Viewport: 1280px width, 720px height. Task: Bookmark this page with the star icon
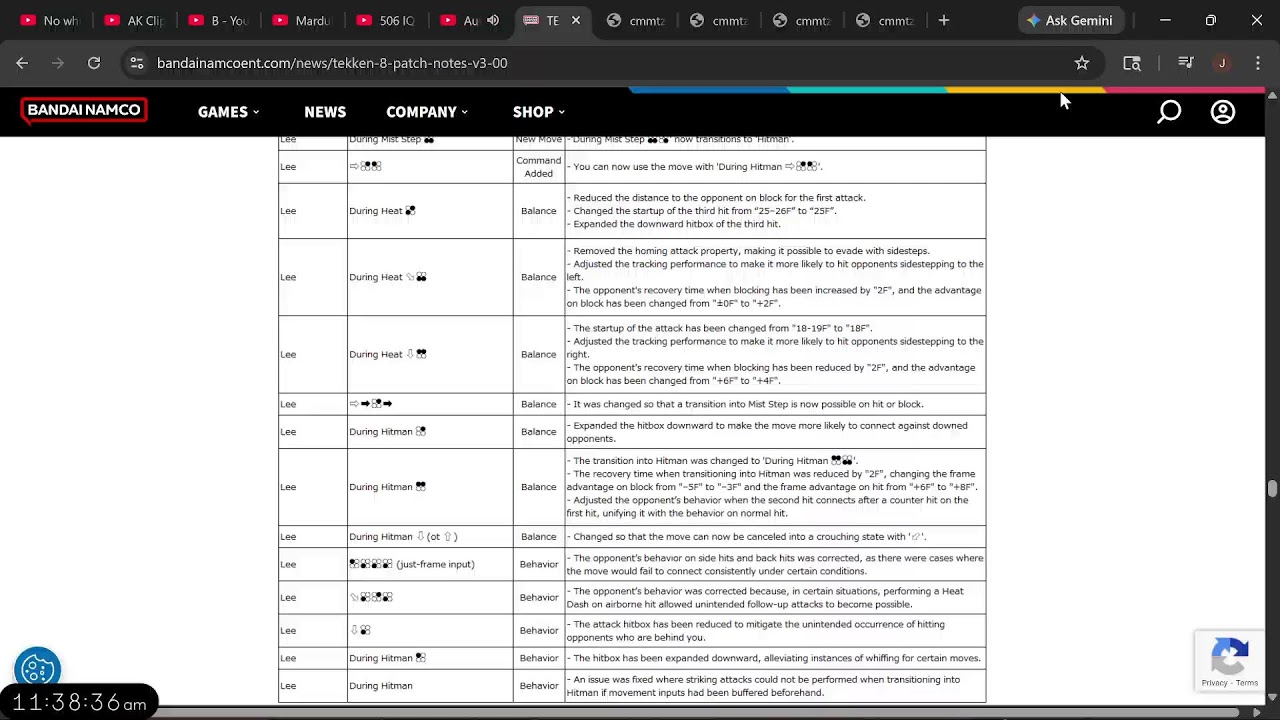click(x=1082, y=63)
